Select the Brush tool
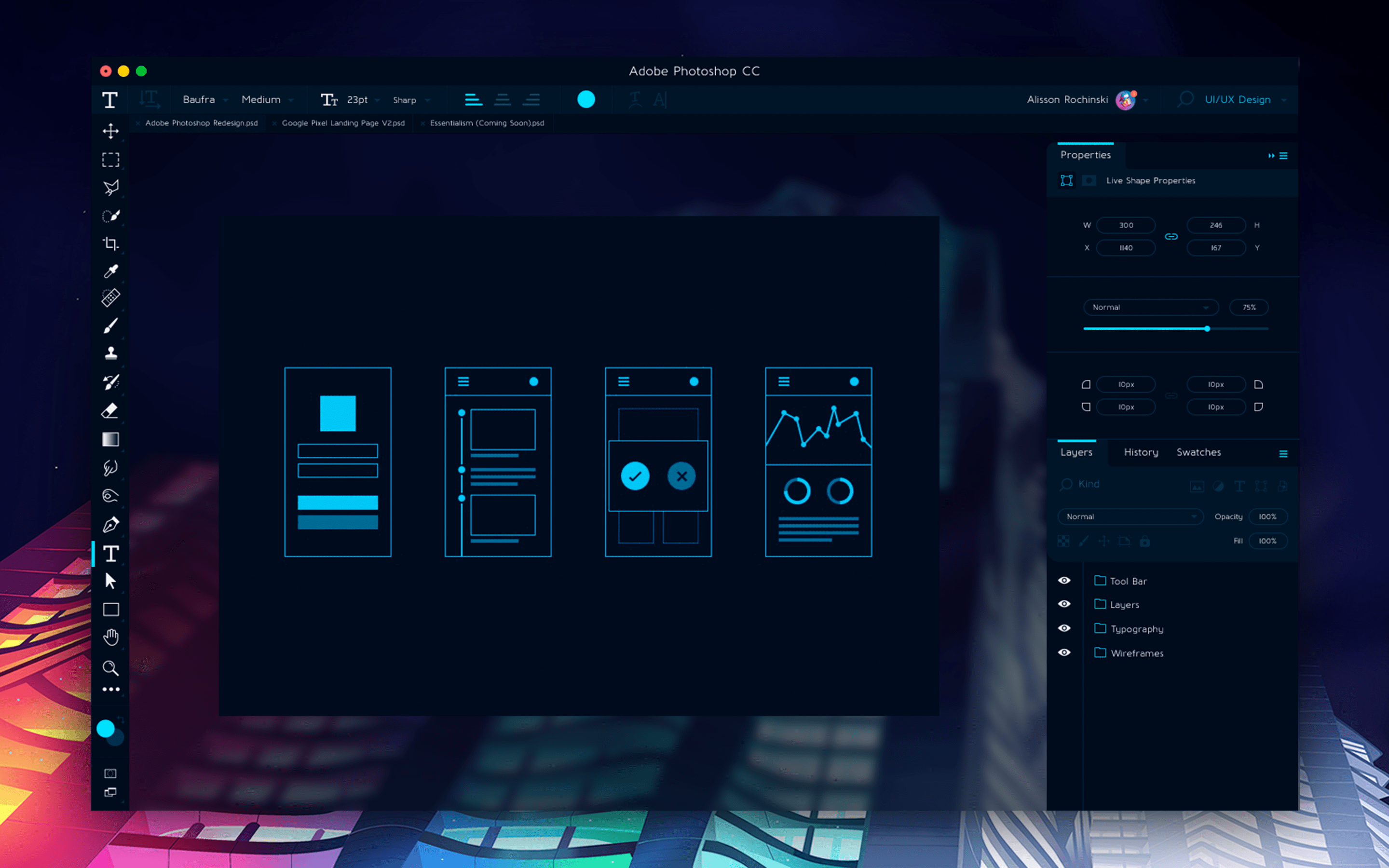 pyautogui.click(x=111, y=325)
